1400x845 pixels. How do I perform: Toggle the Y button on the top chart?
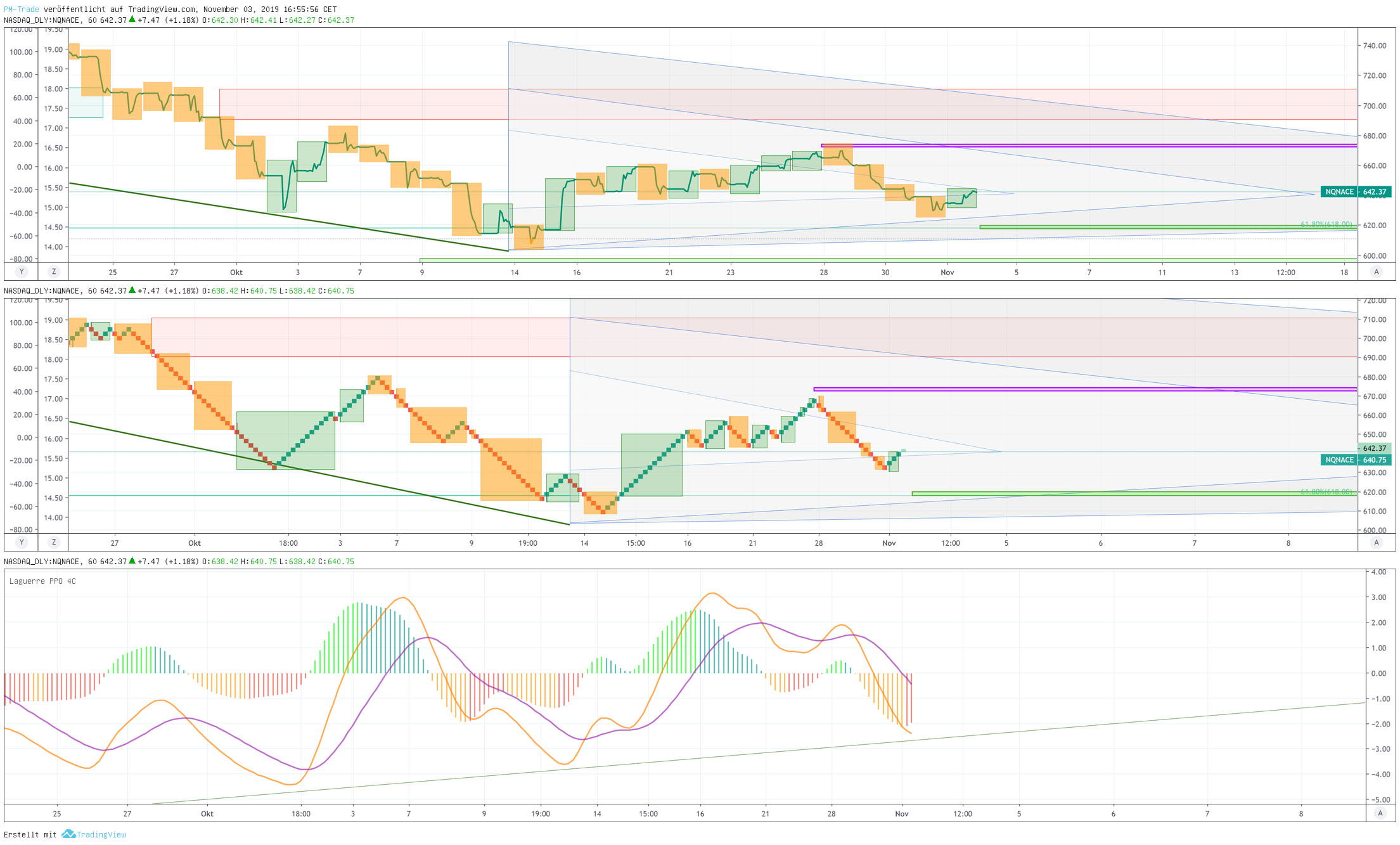pos(22,272)
